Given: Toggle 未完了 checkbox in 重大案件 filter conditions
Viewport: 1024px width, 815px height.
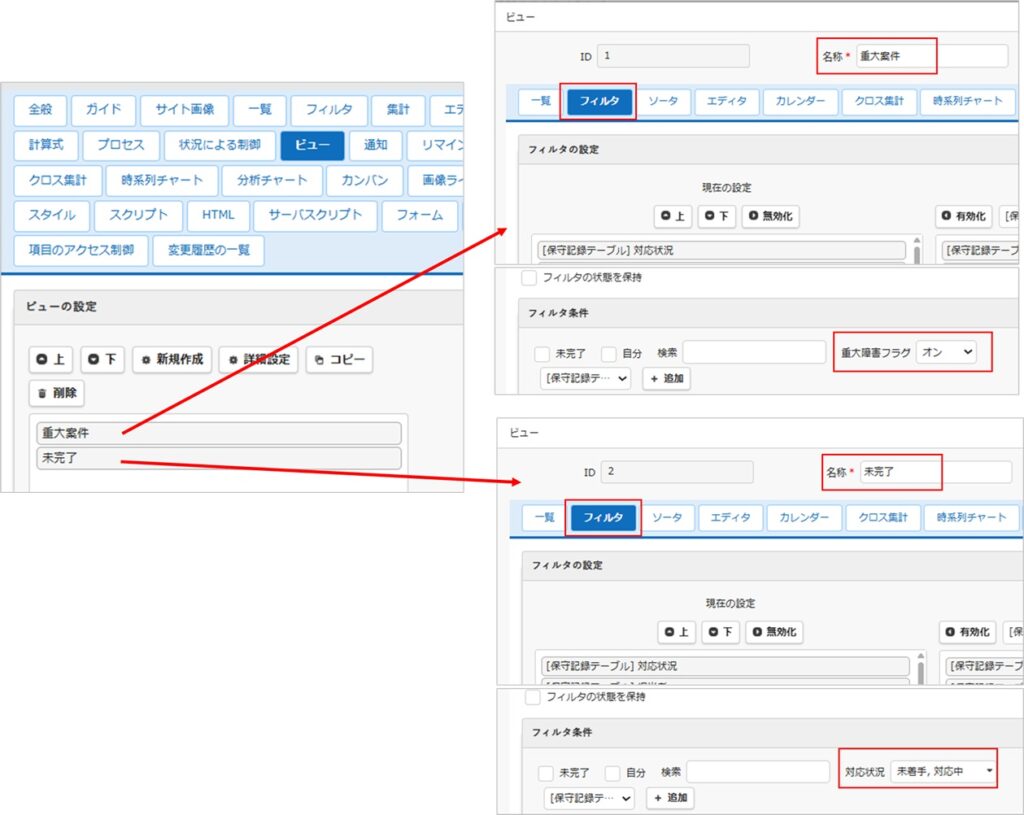Looking at the screenshot, I should [542, 354].
